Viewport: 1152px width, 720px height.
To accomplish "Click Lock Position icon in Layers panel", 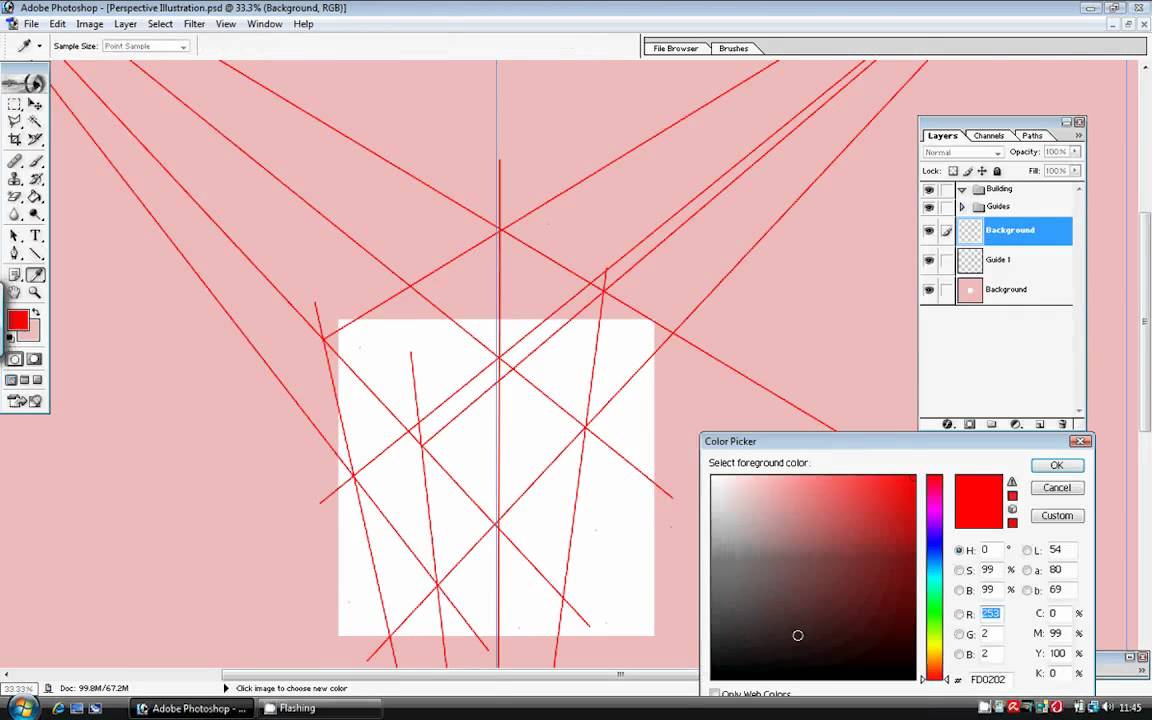I will (982, 171).
